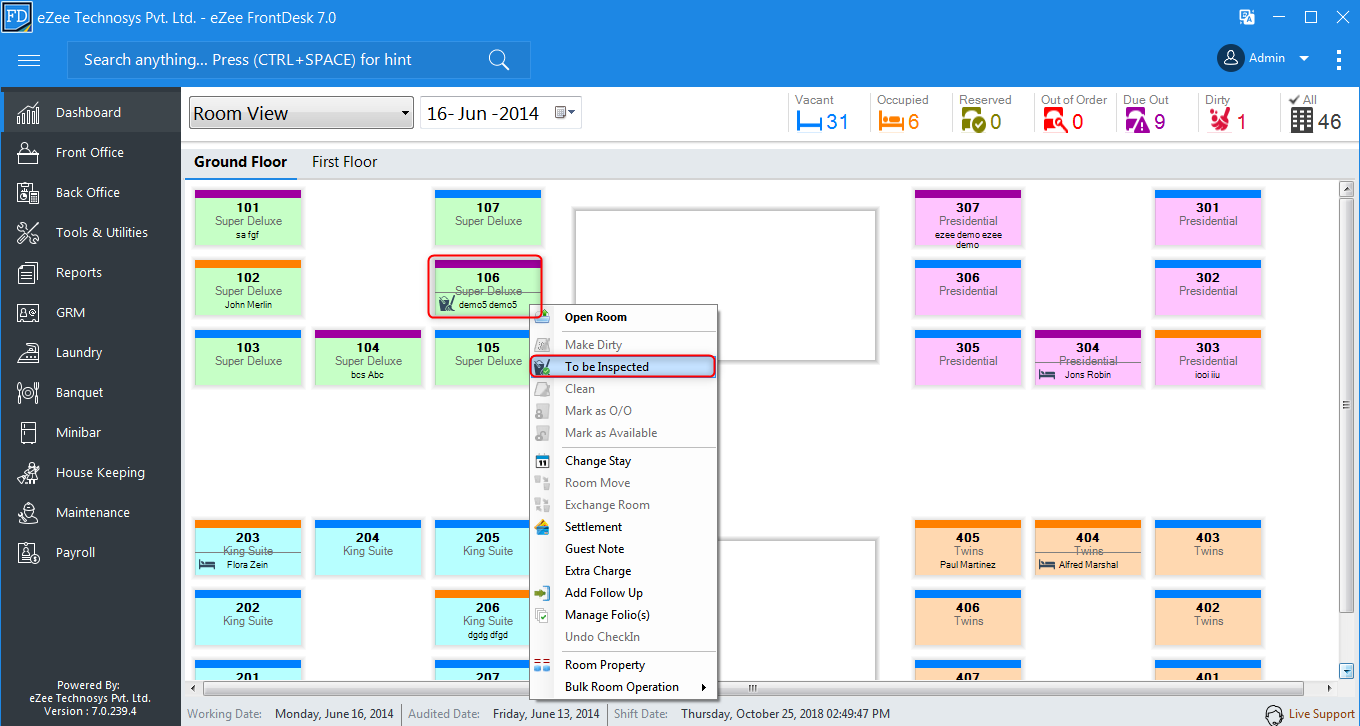Select the Ground Floor tab
Viewport: 1360px width, 726px height.
[x=240, y=161]
